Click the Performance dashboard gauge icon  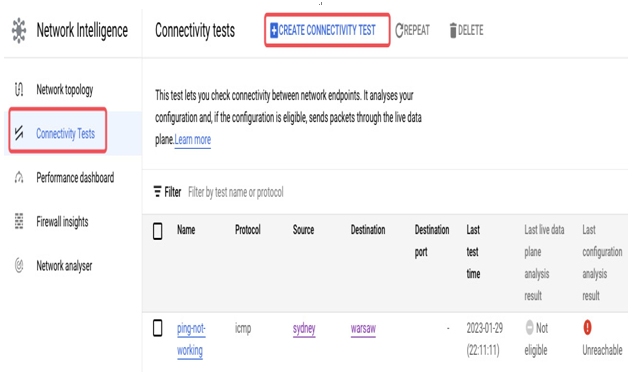pos(19,177)
